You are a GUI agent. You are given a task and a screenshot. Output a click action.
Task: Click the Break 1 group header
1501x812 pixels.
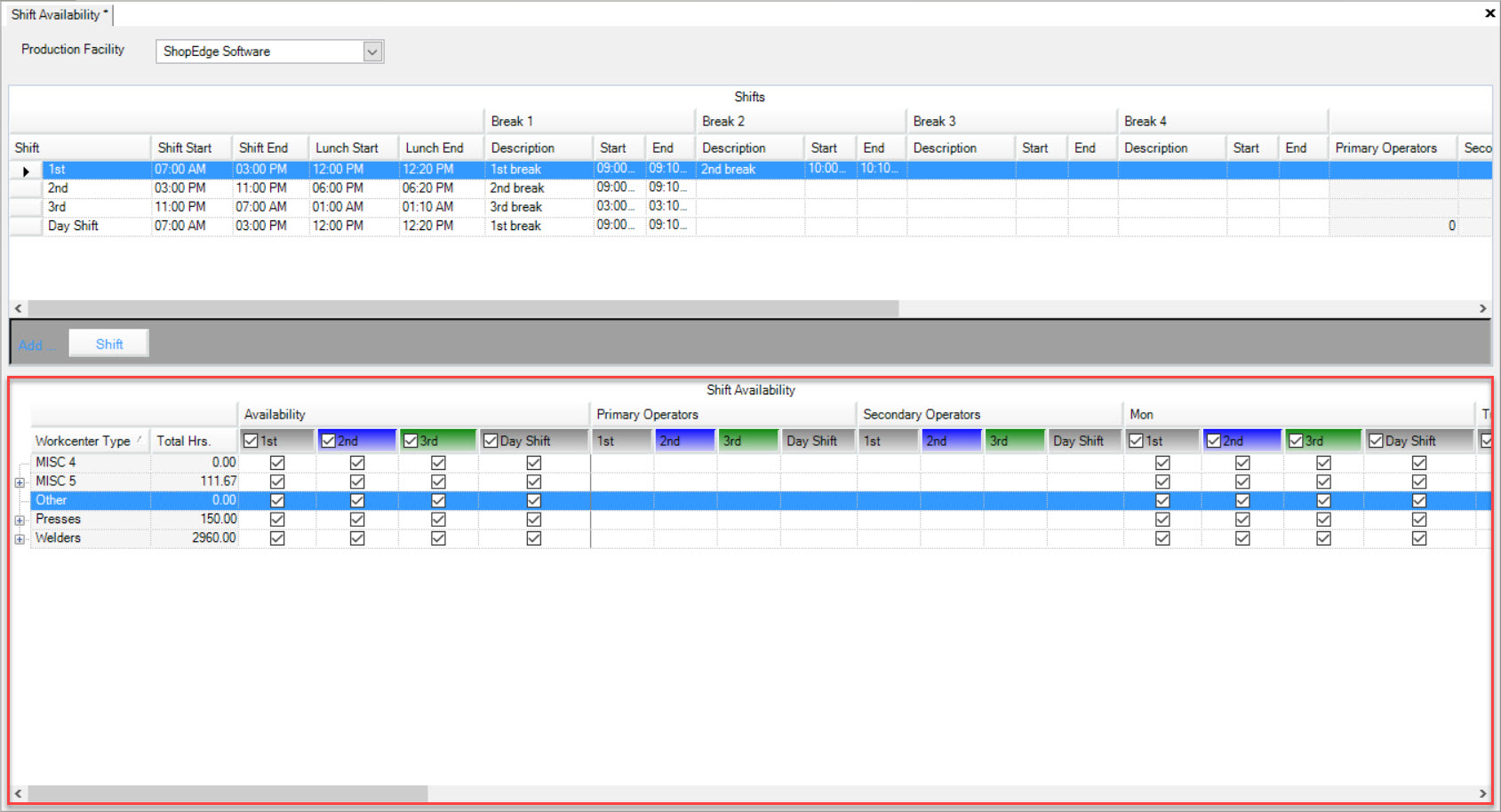(x=589, y=121)
